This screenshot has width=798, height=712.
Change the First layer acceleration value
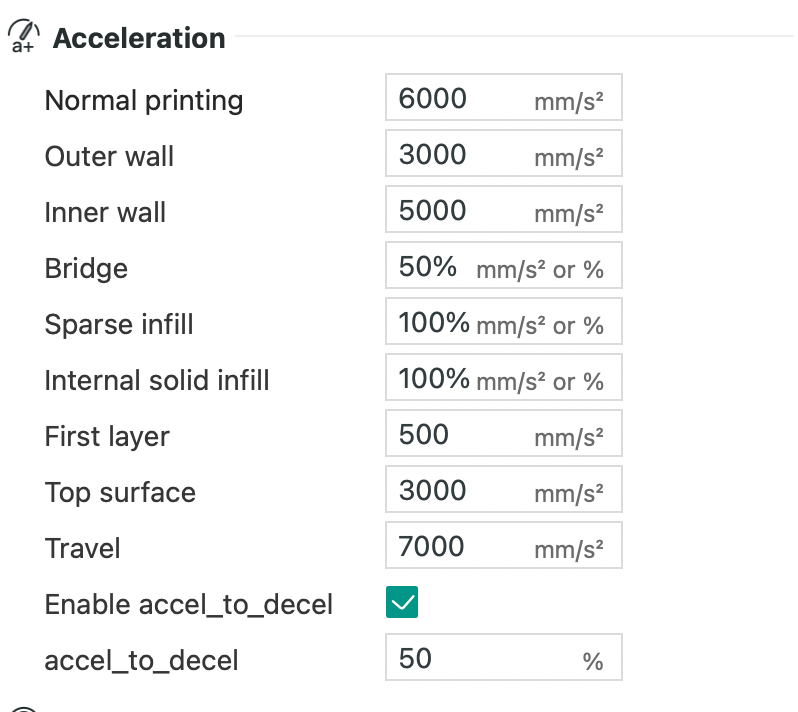(x=503, y=433)
